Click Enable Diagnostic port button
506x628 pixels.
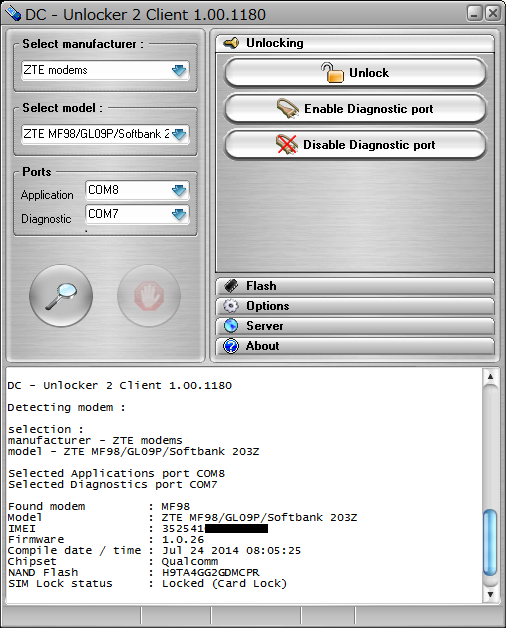pyautogui.click(x=355, y=109)
